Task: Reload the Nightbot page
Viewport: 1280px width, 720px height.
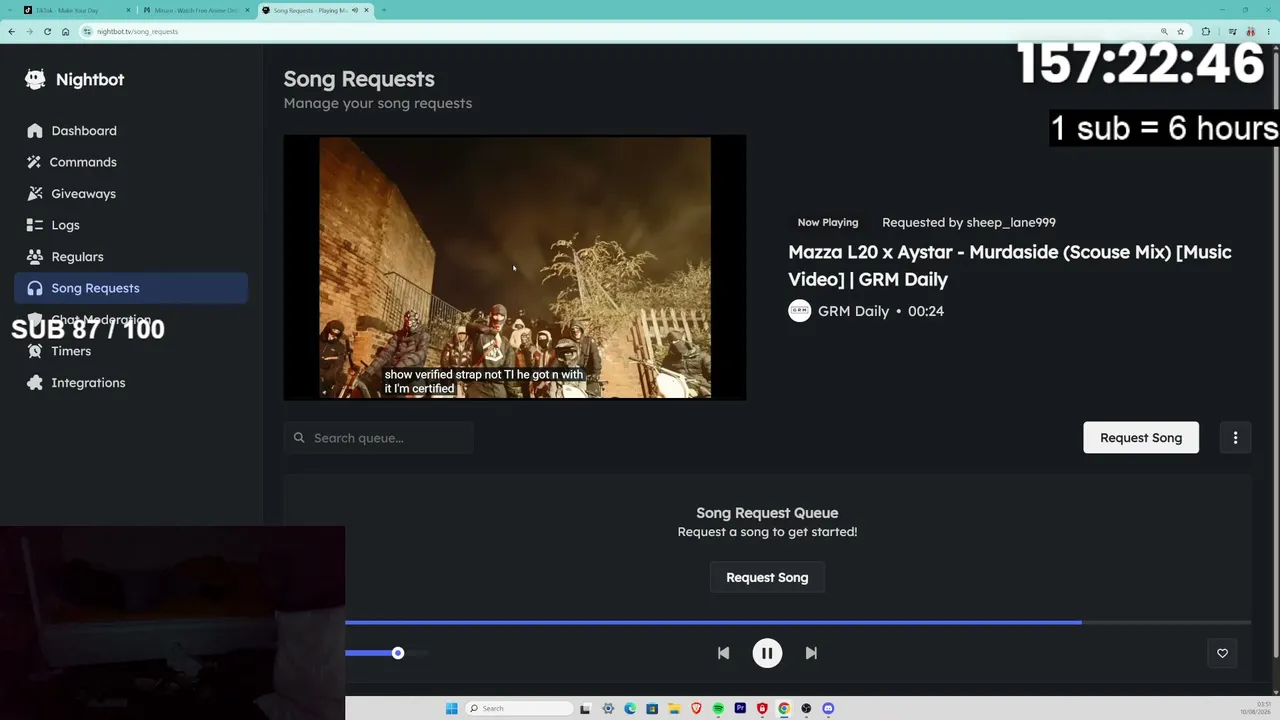Action: pyautogui.click(x=47, y=32)
